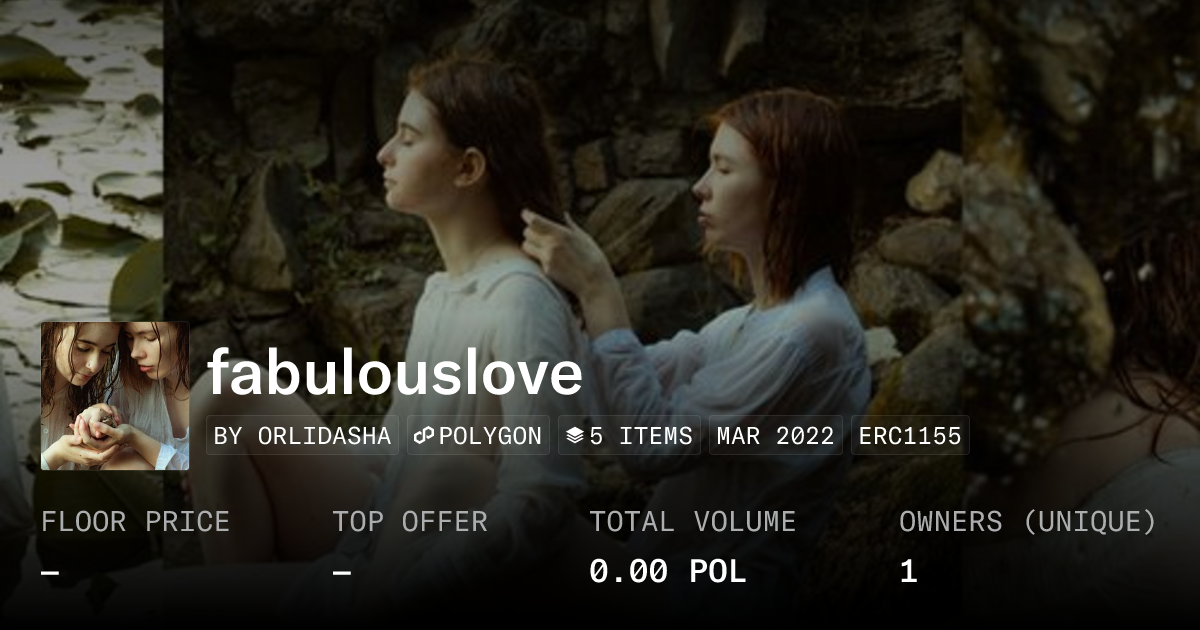Open creator ORLIDASHA's profile badge

pos(302,436)
